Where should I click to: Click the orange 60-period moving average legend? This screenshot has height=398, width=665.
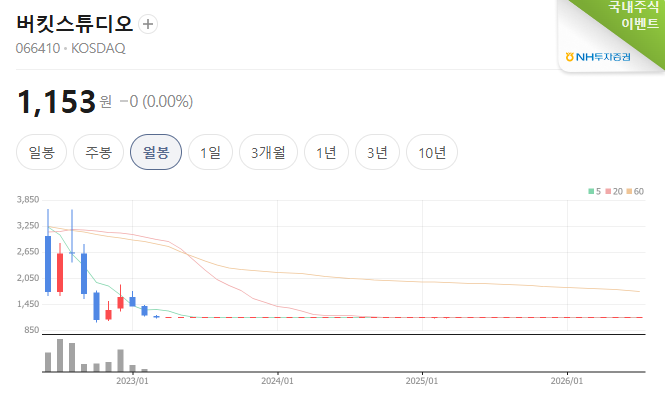[635, 191]
